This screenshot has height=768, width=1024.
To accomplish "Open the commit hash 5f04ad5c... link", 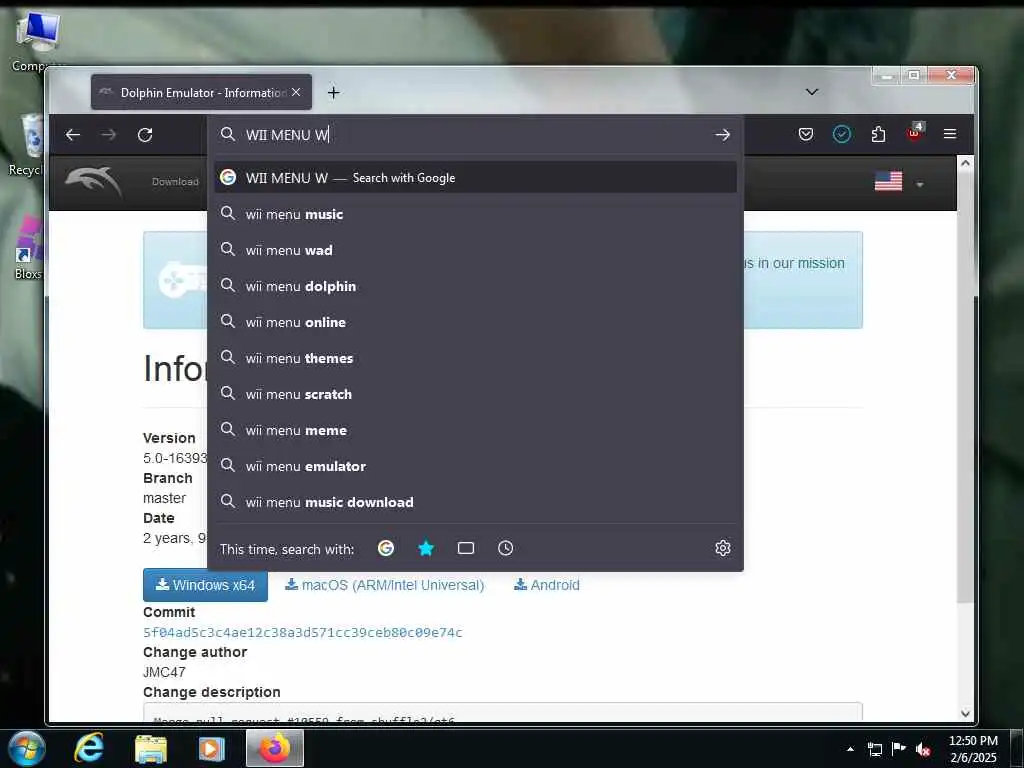I will pyautogui.click(x=303, y=632).
